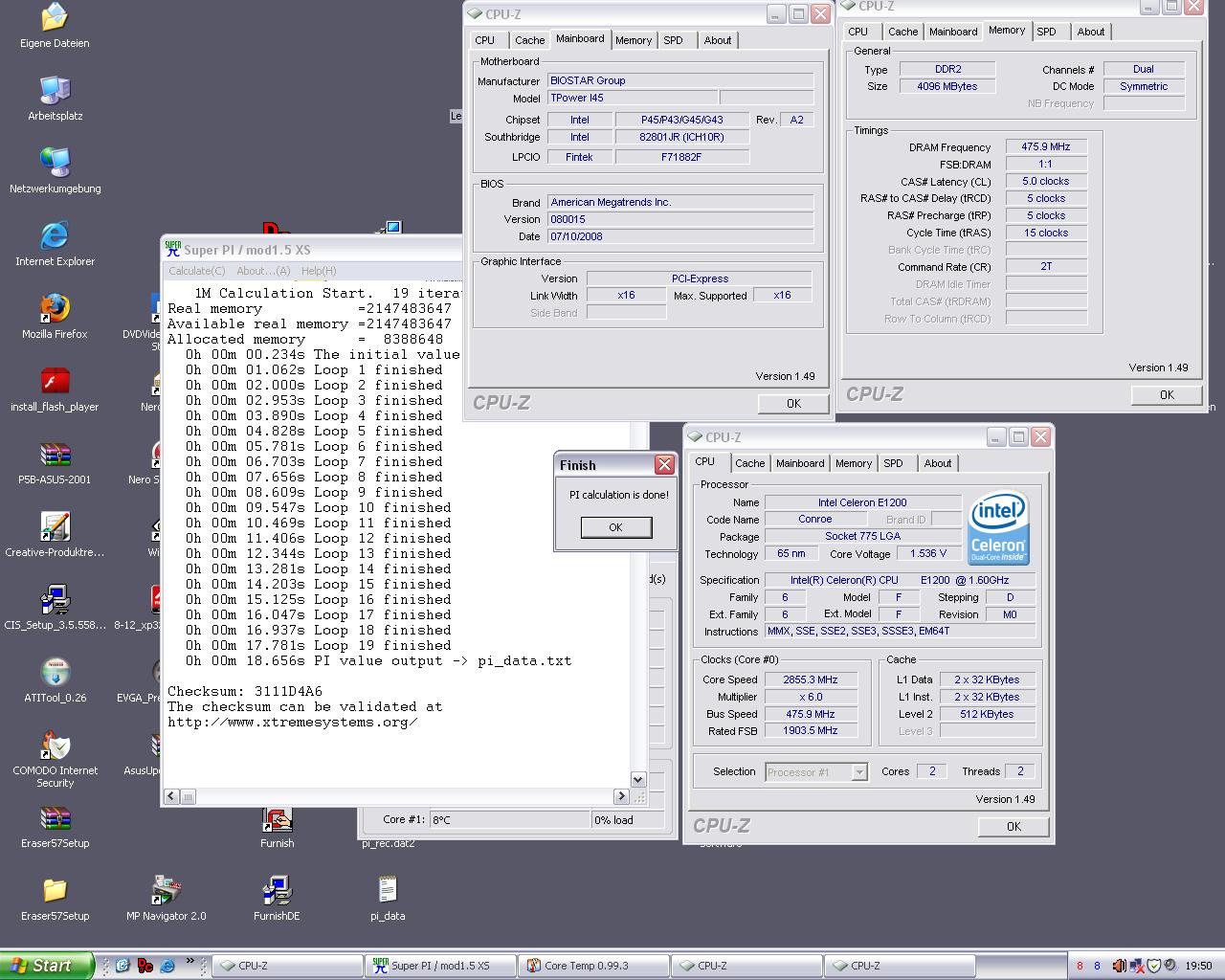Open the pi_data text file icon

pos(388,899)
